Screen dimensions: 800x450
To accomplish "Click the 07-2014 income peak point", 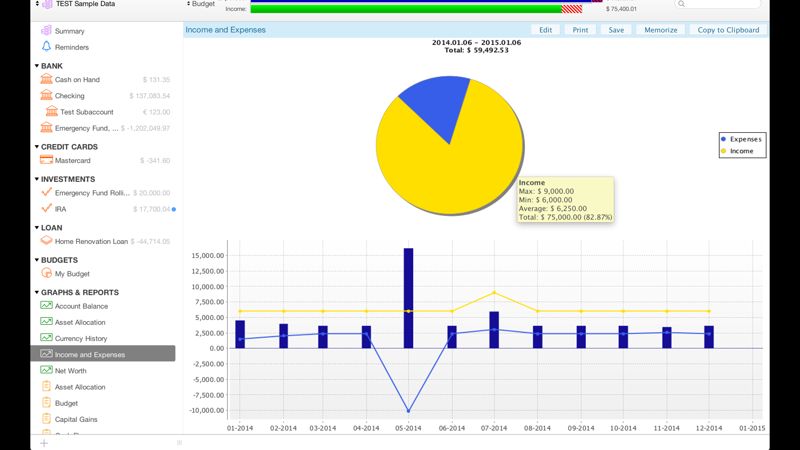I will [x=494, y=292].
